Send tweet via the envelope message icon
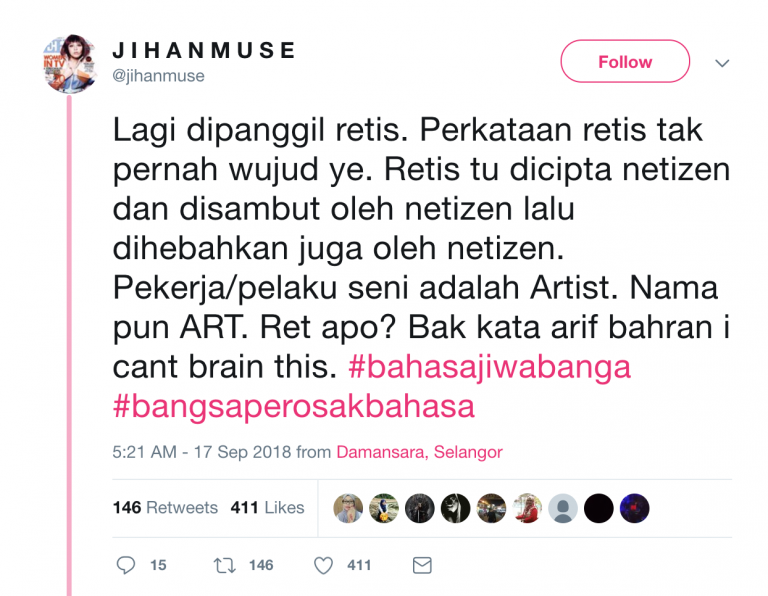The height and width of the screenshot is (596, 768). (x=422, y=565)
